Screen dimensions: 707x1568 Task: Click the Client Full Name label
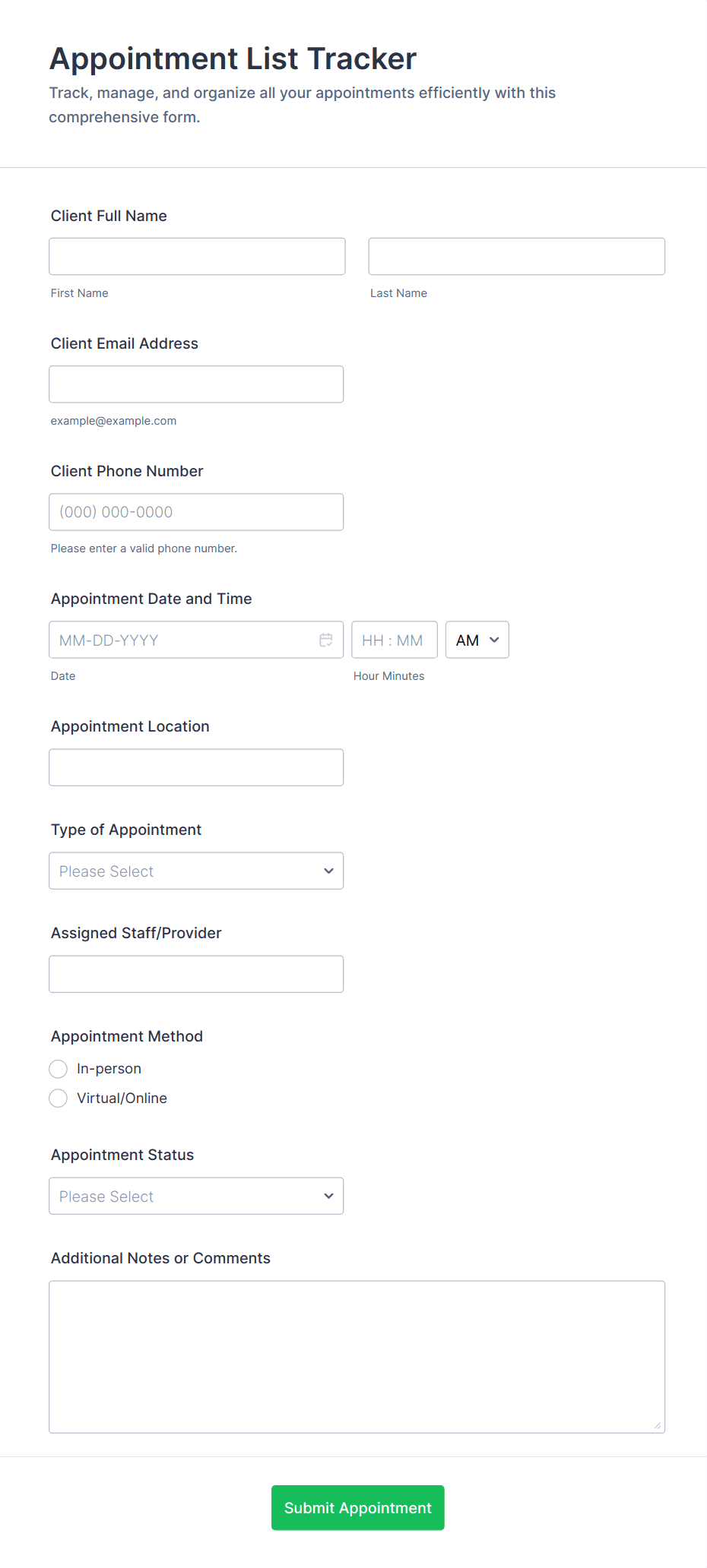pos(109,216)
